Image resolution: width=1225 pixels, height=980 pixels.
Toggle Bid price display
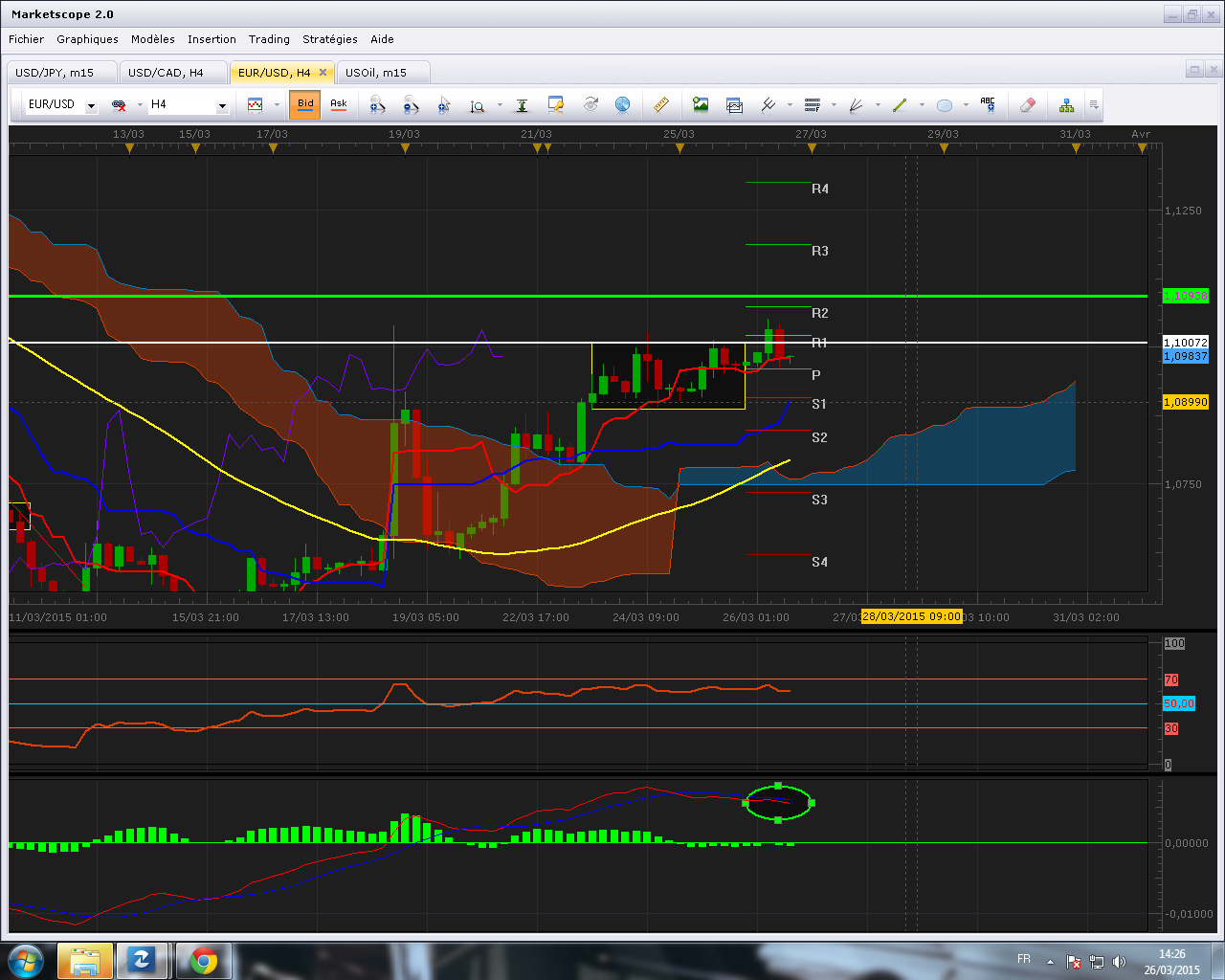coord(305,104)
